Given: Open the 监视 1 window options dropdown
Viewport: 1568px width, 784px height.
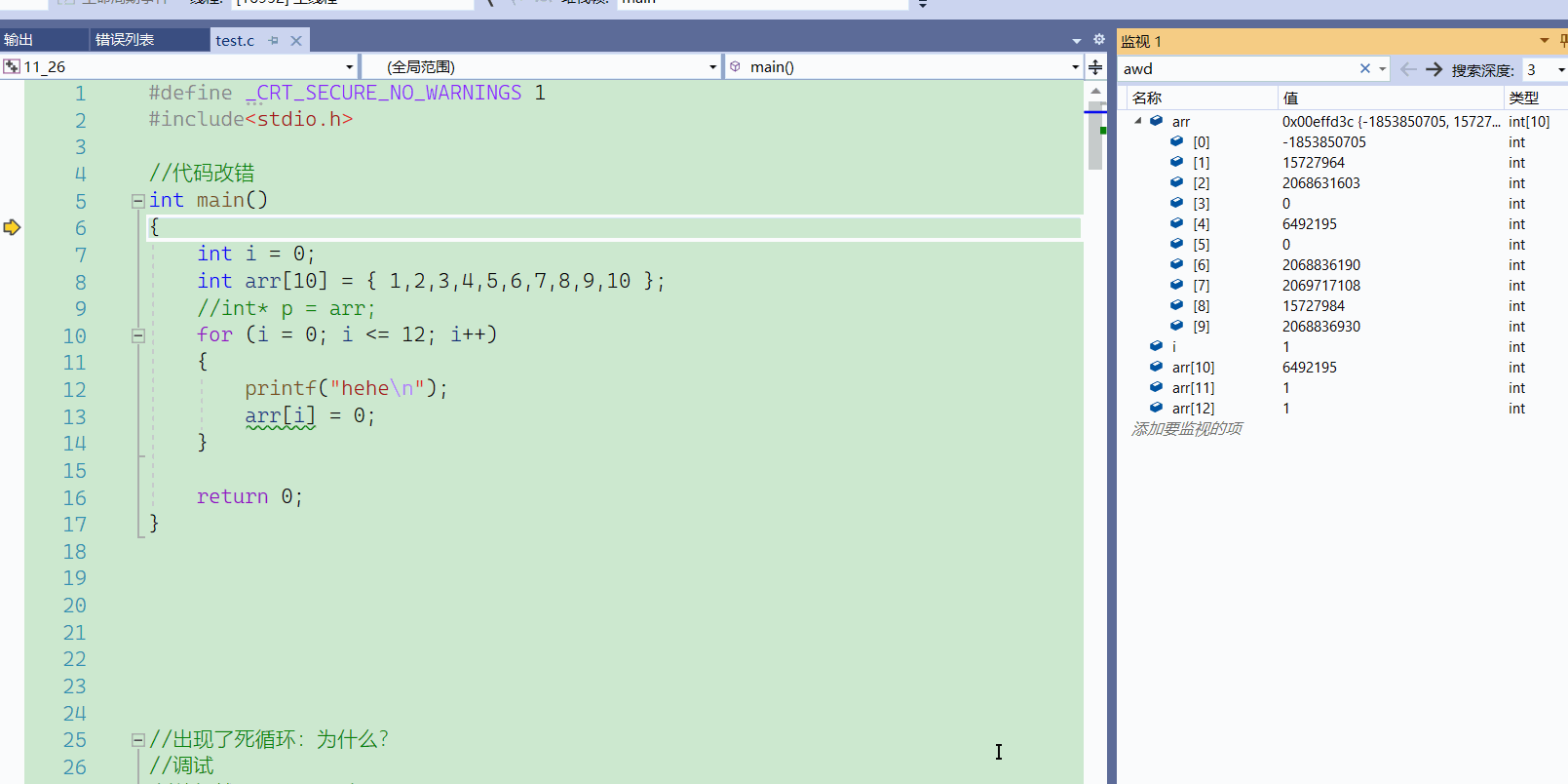Looking at the screenshot, I should pyautogui.click(x=1545, y=41).
